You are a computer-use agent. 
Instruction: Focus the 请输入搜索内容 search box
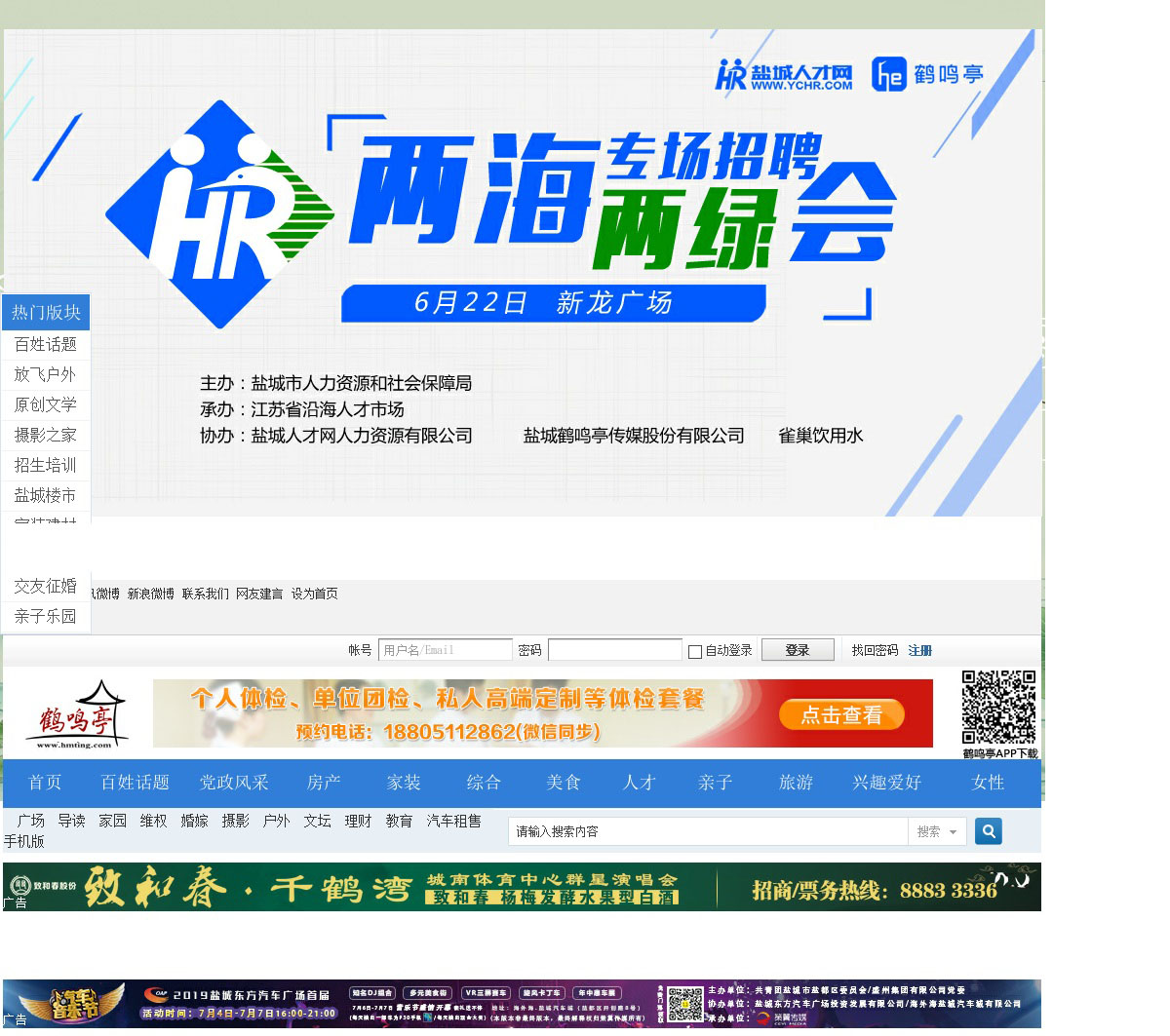point(707,831)
